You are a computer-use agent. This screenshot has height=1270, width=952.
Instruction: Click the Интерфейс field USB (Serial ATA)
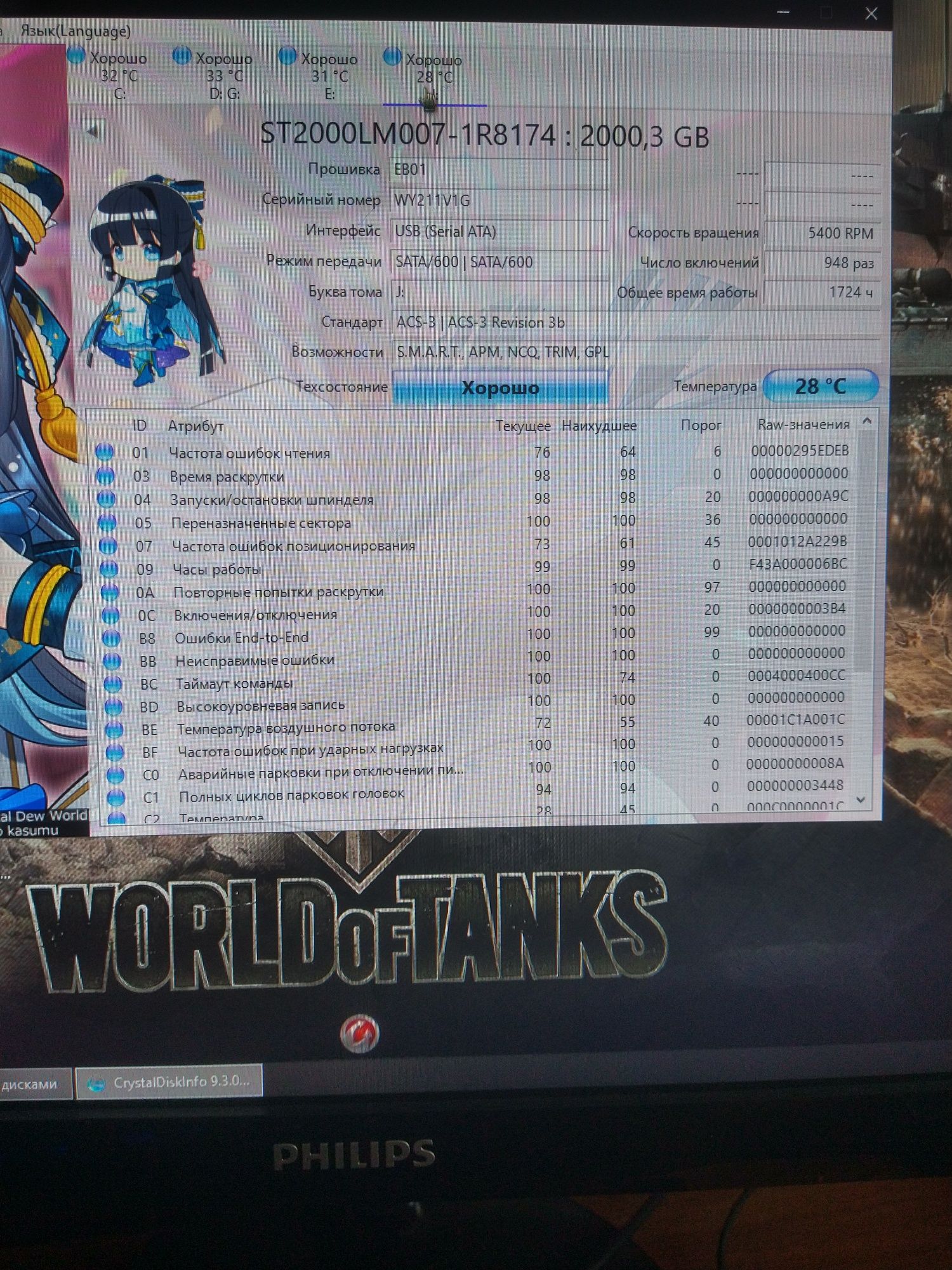coord(499,232)
